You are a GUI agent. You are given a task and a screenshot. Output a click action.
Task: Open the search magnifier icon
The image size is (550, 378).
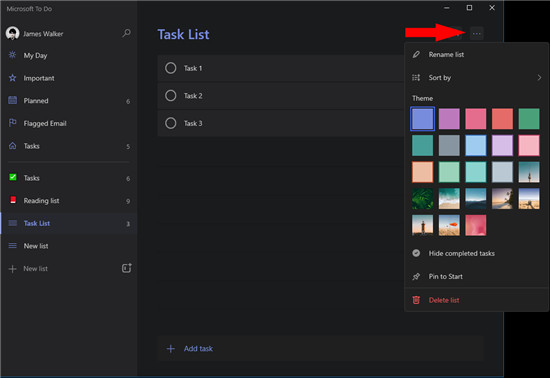[x=126, y=33]
